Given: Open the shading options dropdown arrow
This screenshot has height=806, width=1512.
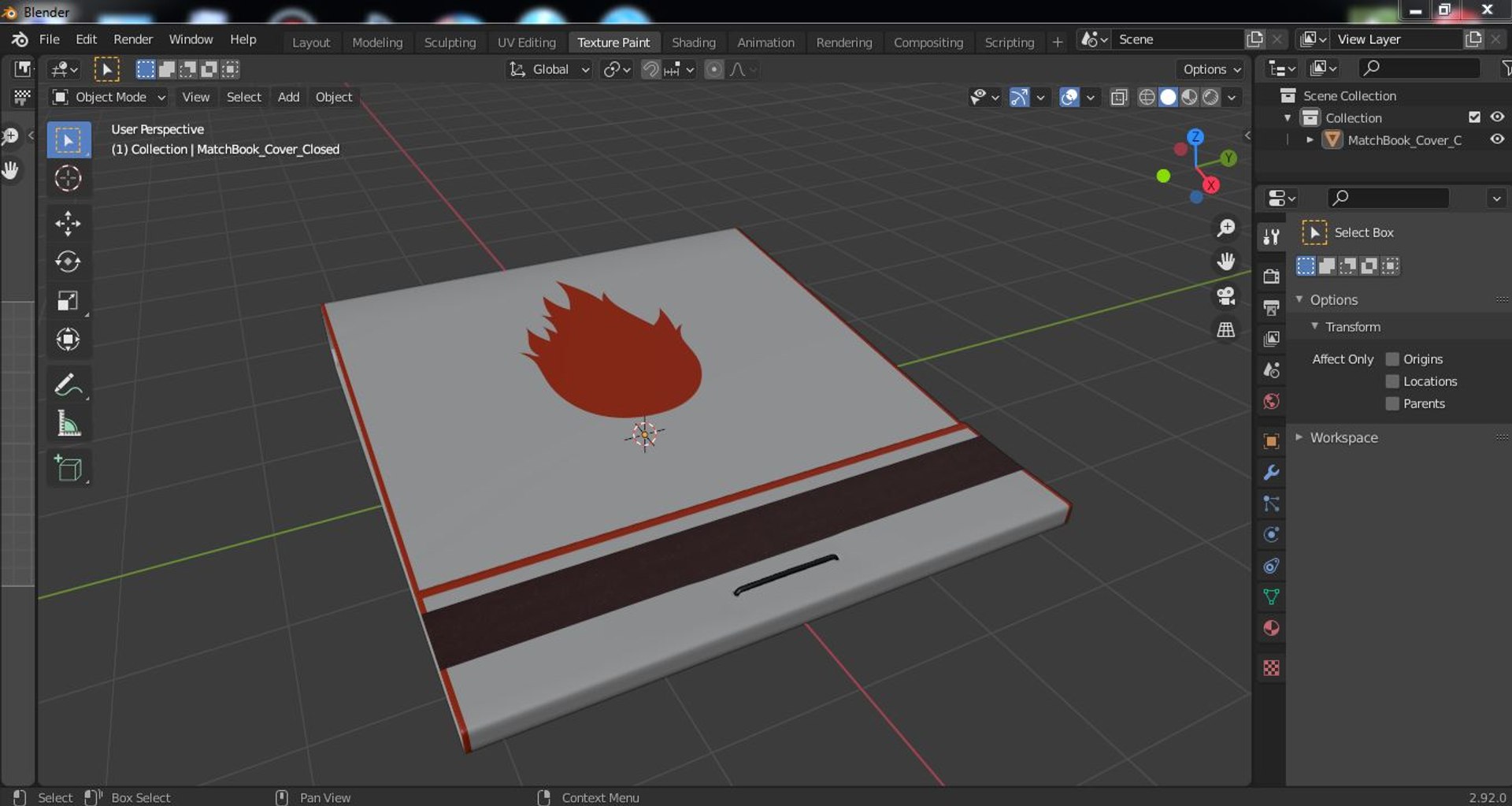Looking at the screenshot, I should point(1232,97).
